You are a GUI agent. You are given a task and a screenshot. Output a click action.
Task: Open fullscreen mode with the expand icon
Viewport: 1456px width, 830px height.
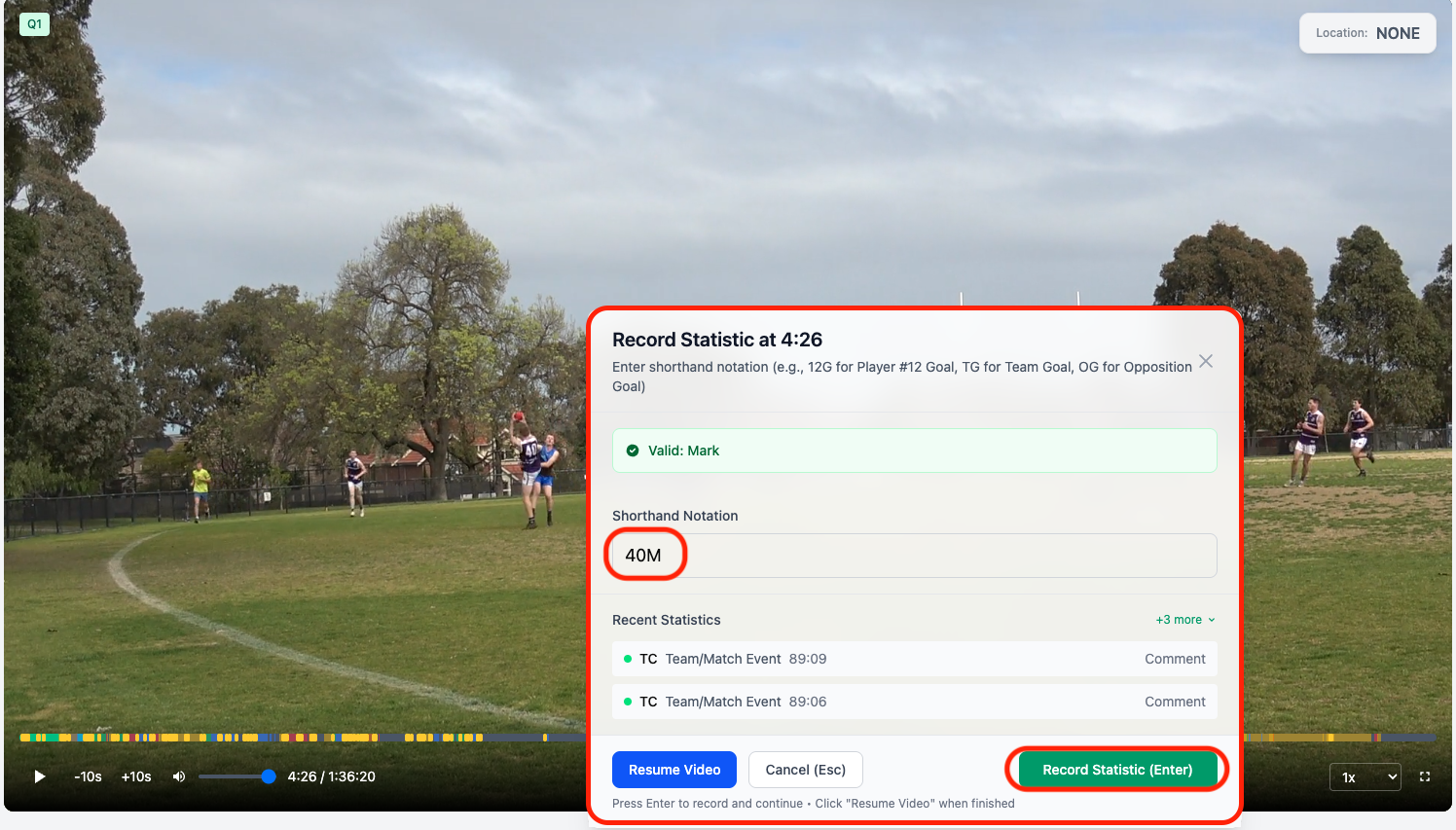pos(1425,776)
